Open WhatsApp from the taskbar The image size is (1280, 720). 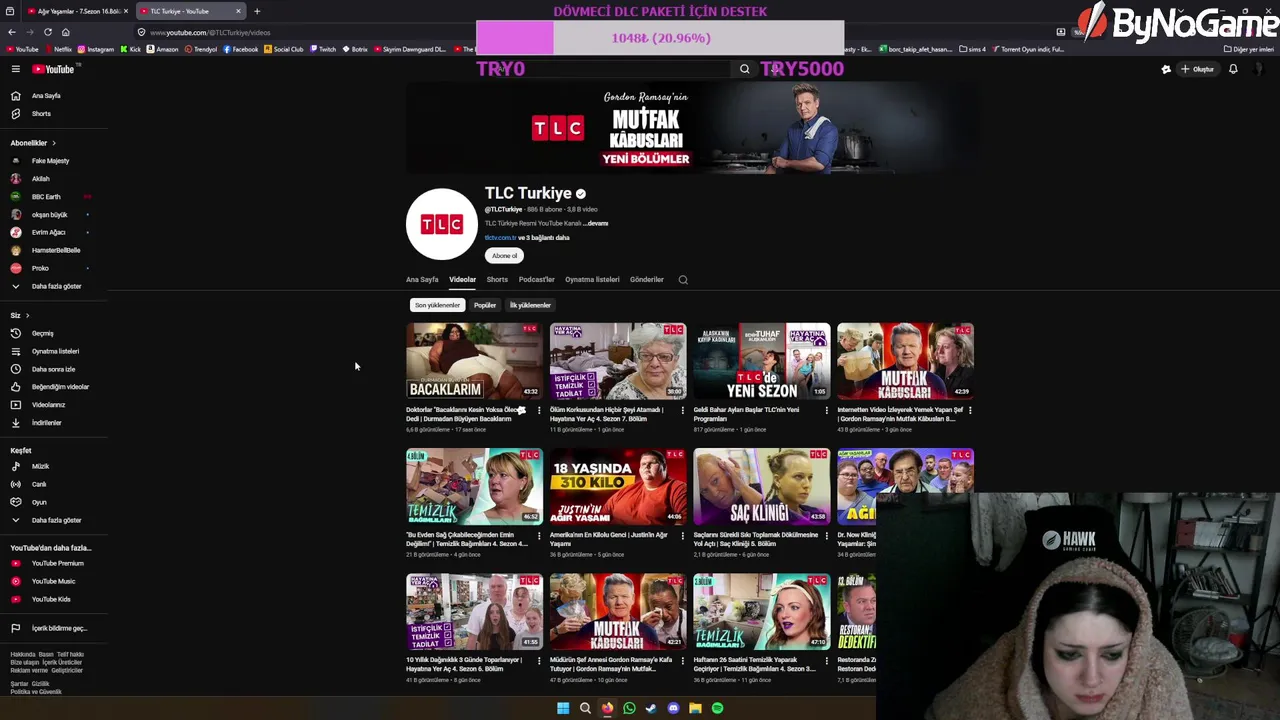tap(629, 708)
